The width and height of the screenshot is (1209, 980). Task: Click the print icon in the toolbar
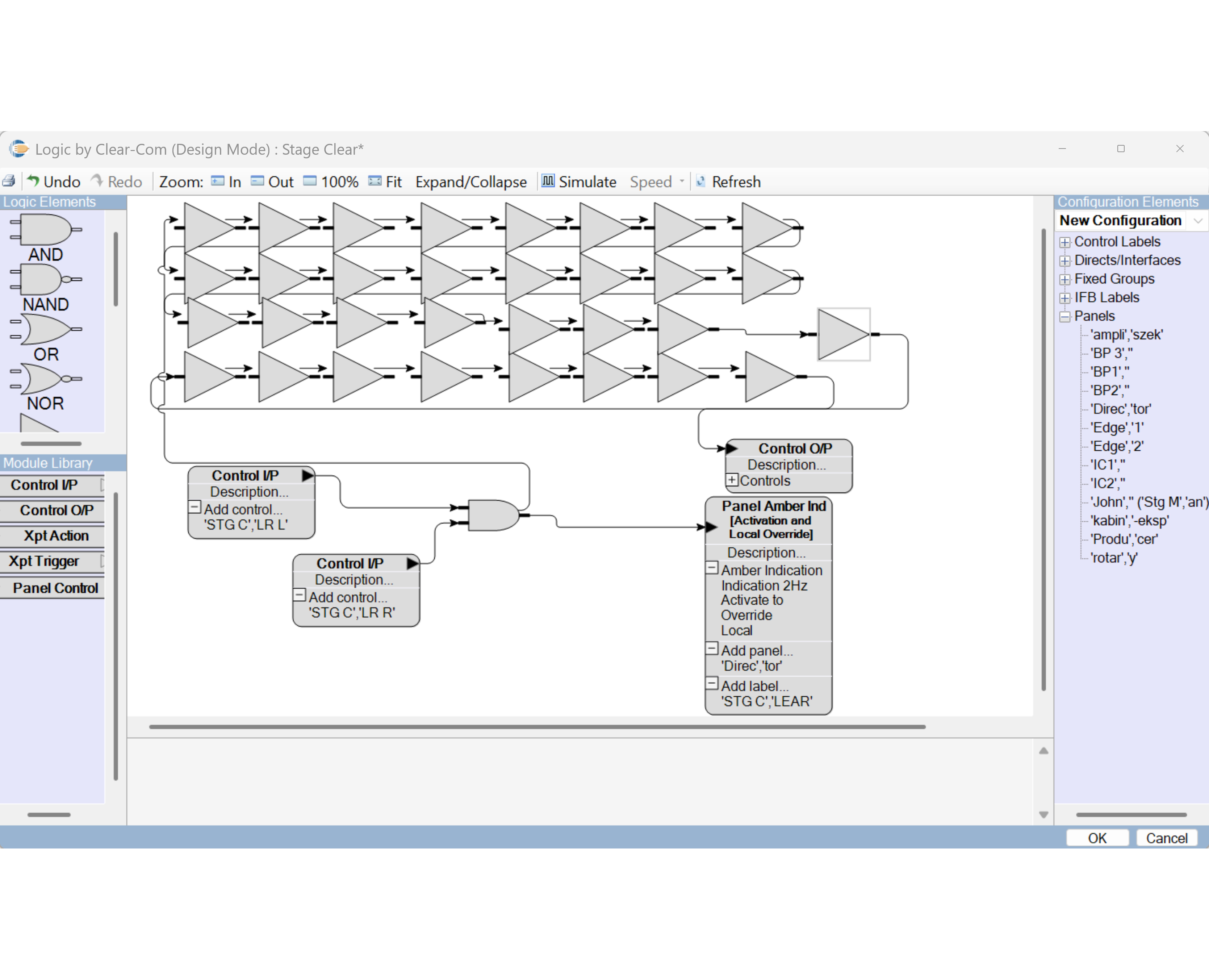click(9, 181)
